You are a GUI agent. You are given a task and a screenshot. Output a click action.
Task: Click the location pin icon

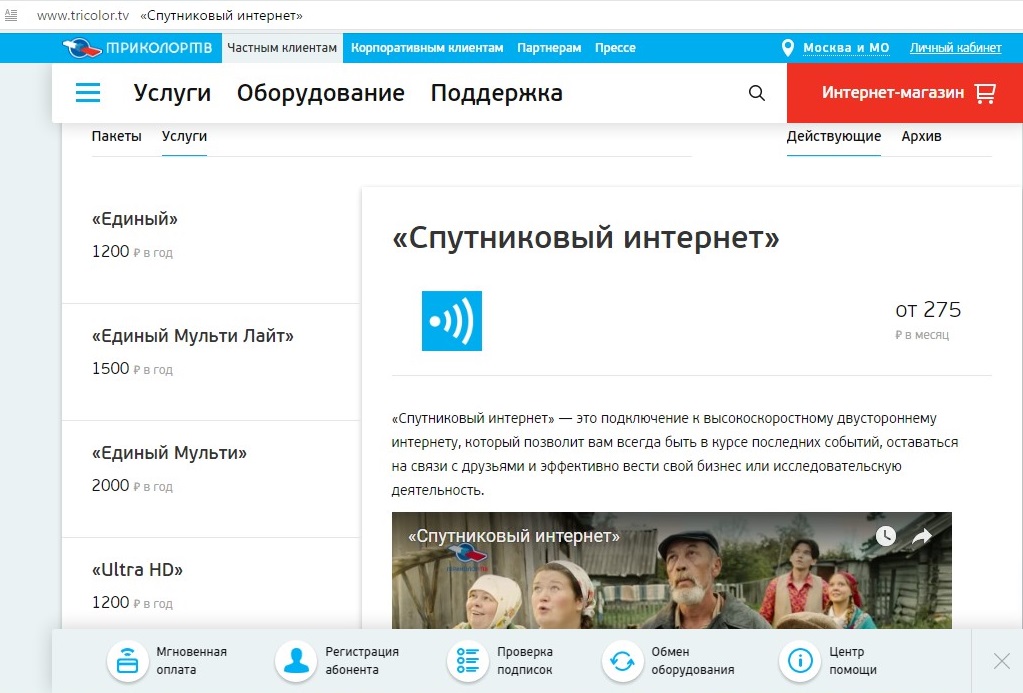pyautogui.click(x=787, y=48)
